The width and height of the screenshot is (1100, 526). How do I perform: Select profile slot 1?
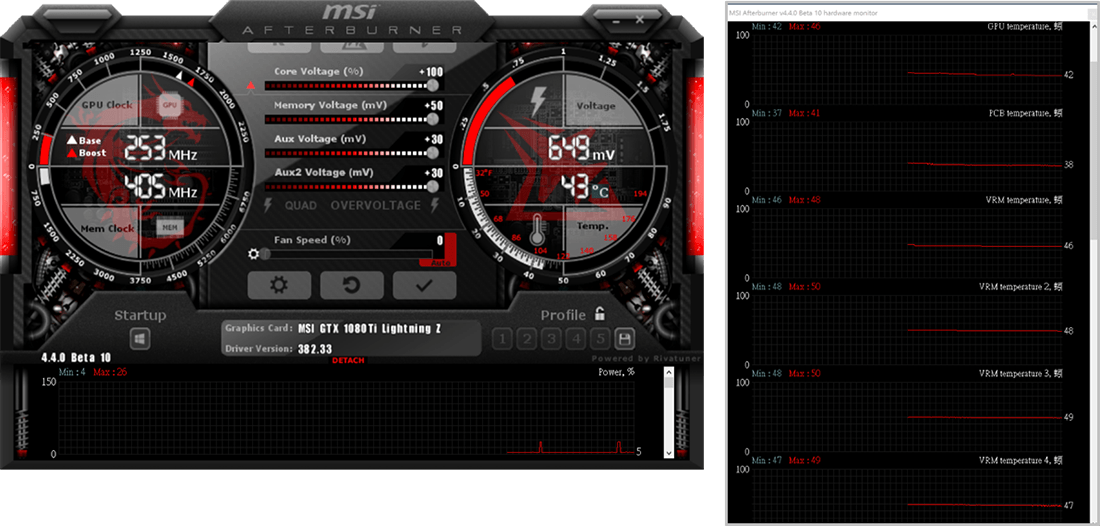pos(502,339)
